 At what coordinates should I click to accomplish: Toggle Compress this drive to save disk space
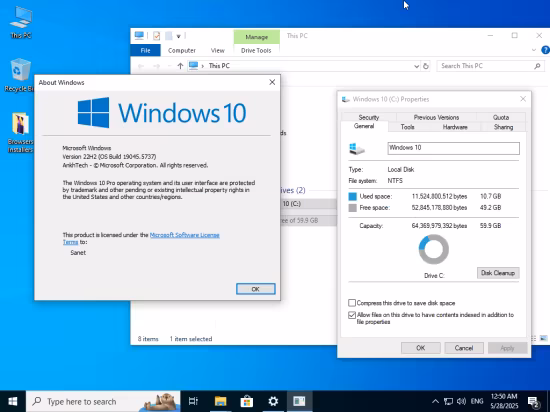click(x=352, y=303)
